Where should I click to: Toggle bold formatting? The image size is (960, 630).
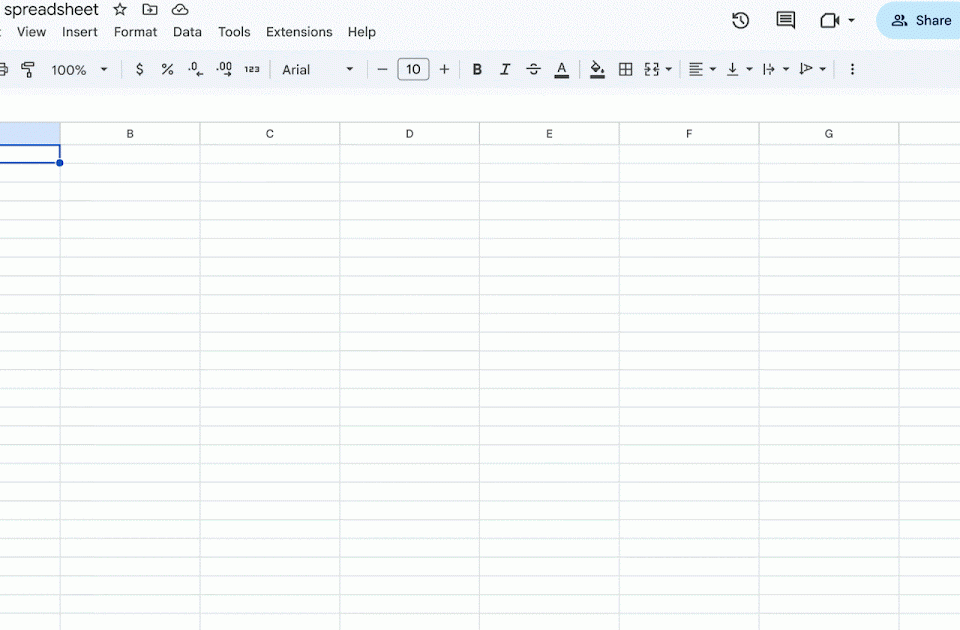click(477, 70)
